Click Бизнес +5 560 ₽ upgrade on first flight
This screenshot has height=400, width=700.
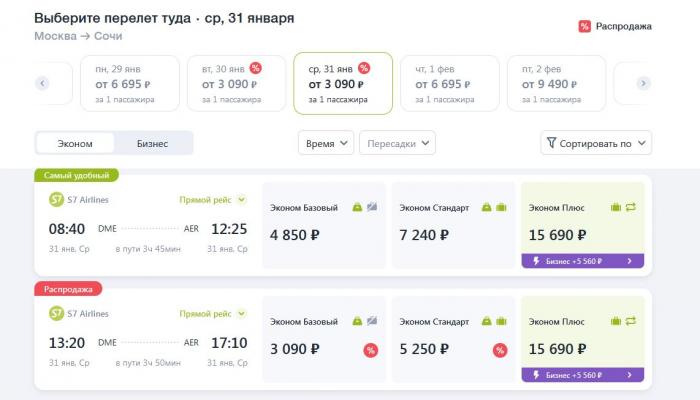coord(583,261)
